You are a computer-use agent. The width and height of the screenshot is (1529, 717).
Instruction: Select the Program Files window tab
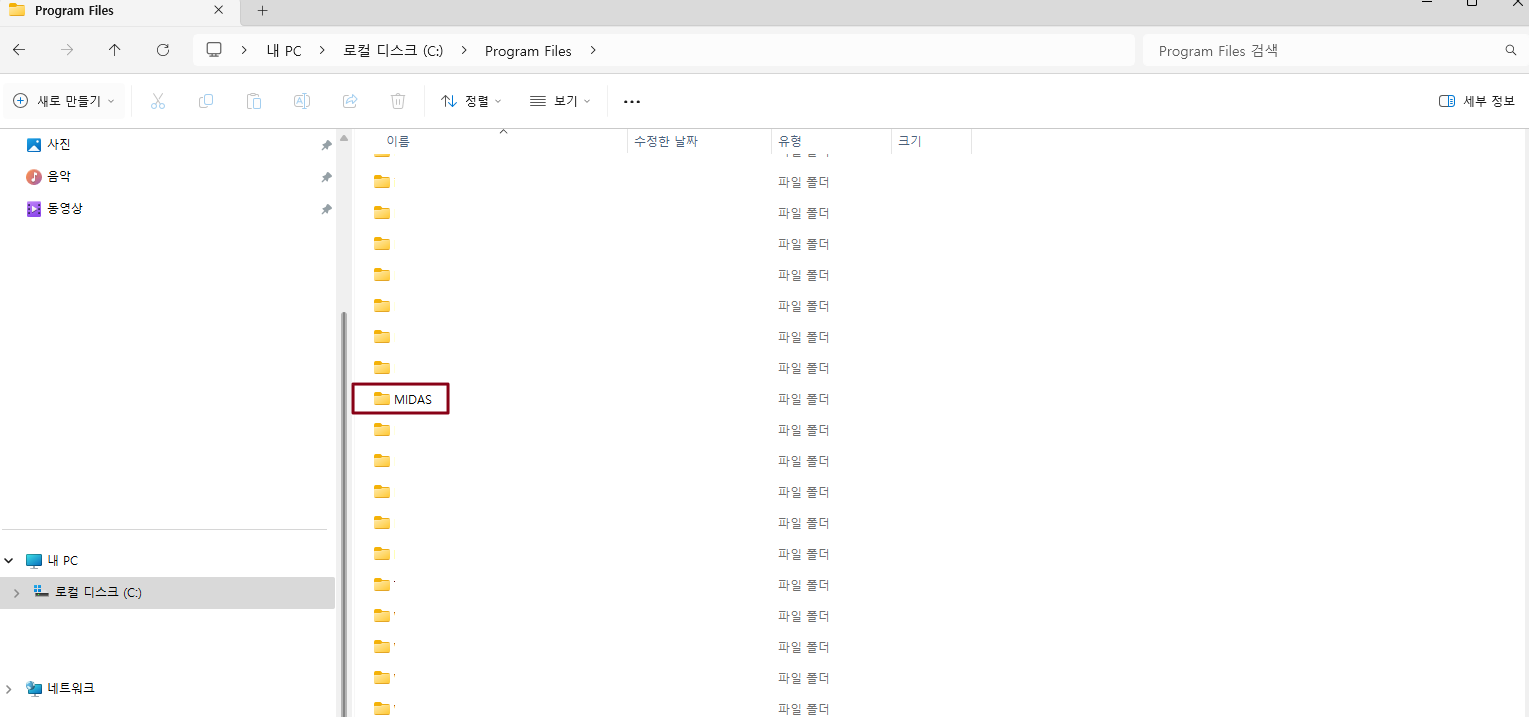point(118,11)
